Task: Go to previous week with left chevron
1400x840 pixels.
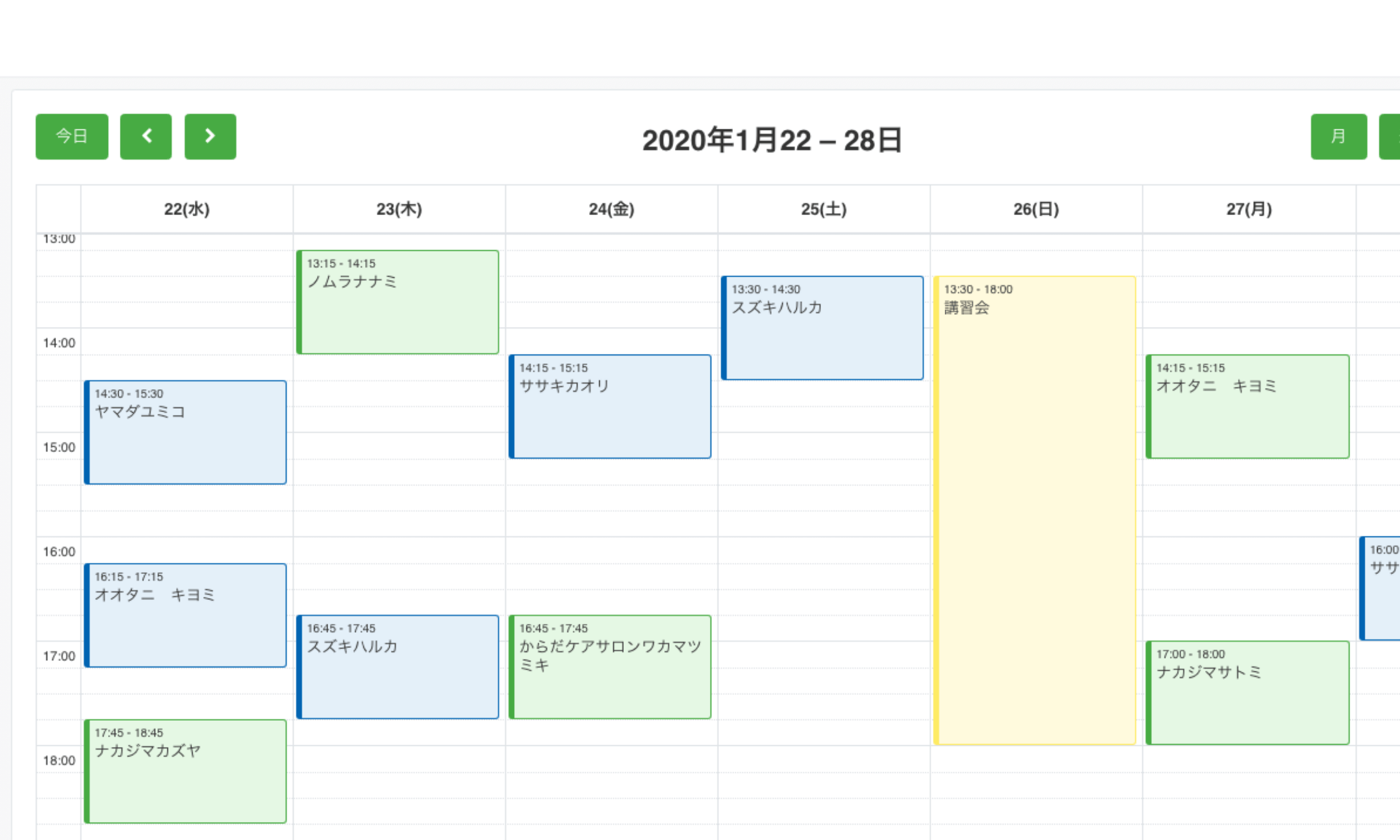Action: (x=146, y=137)
